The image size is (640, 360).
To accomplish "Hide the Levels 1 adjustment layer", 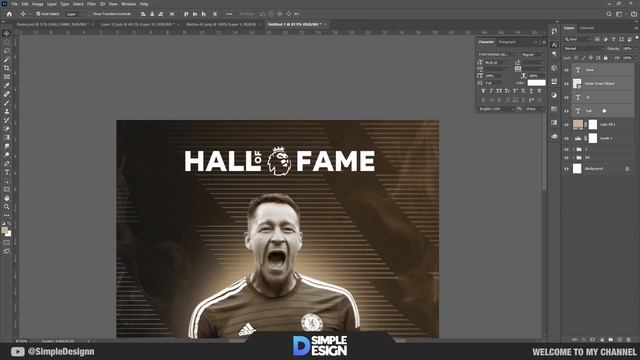I will click(x=566, y=139).
